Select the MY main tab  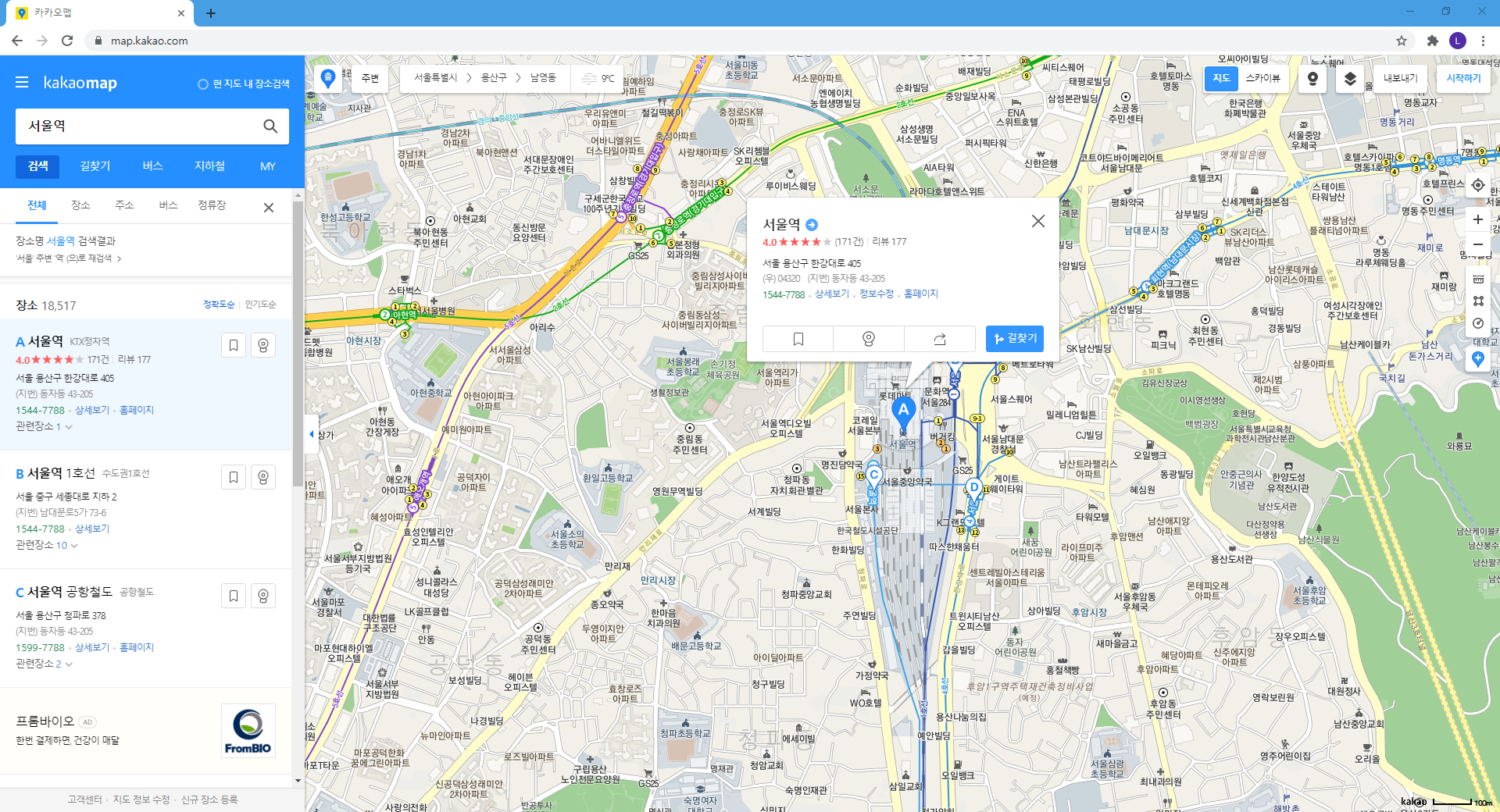(x=268, y=166)
